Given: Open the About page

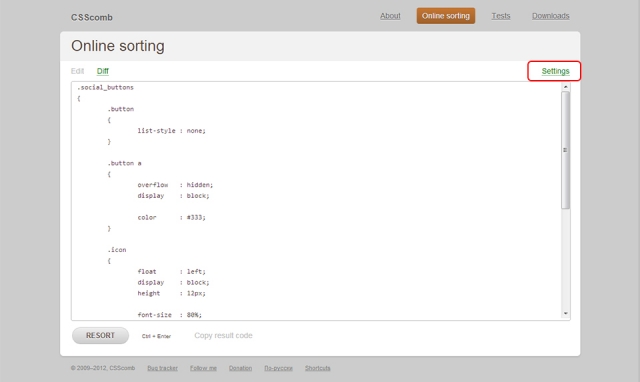Looking at the screenshot, I should pyautogui.click(x=390, y=16).
